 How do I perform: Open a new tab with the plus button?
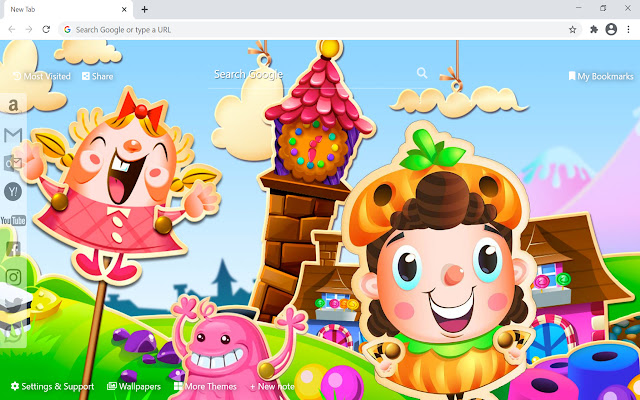(144, 9)
